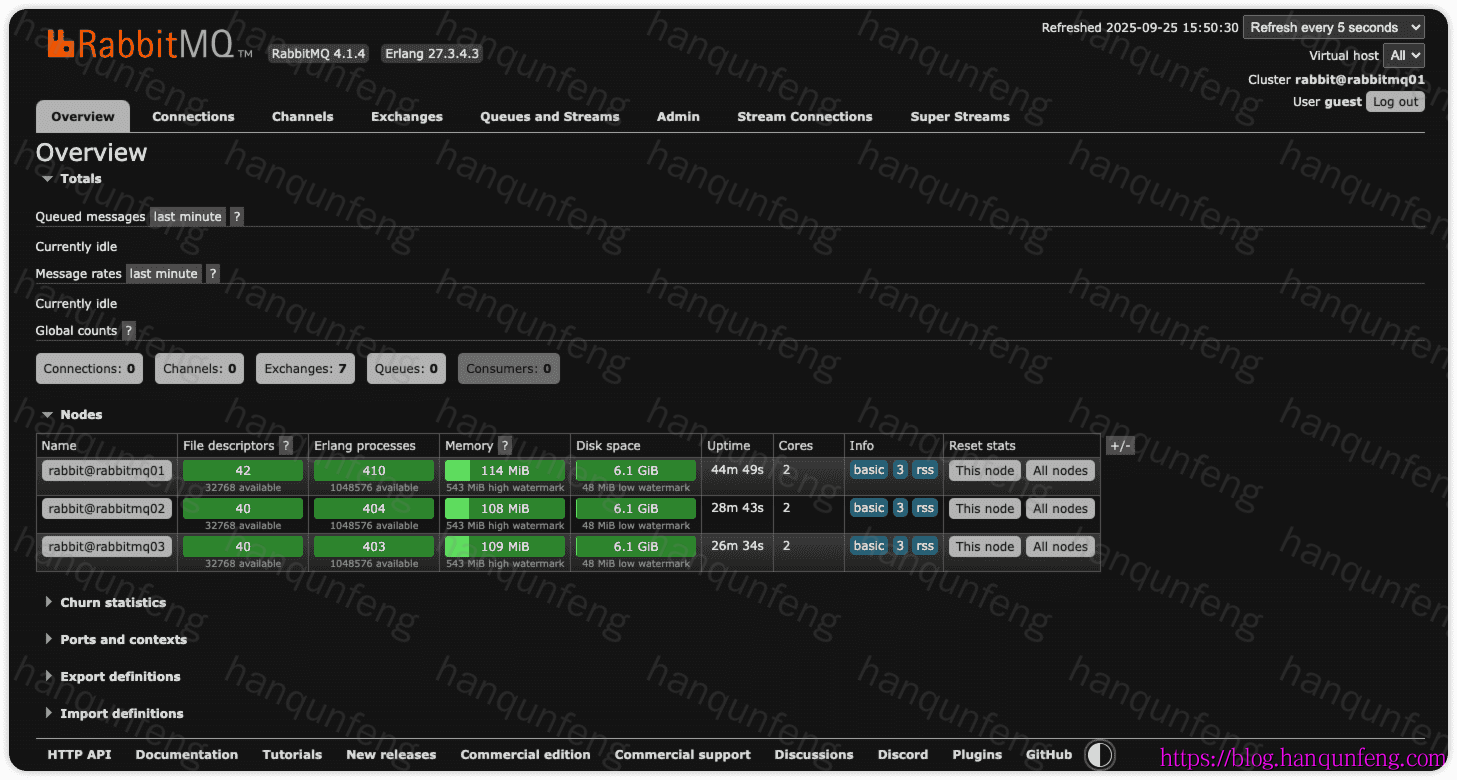1457x780 pixels.
Task: Click basic badge for rabbitmq01
Action: click(869, 470)
